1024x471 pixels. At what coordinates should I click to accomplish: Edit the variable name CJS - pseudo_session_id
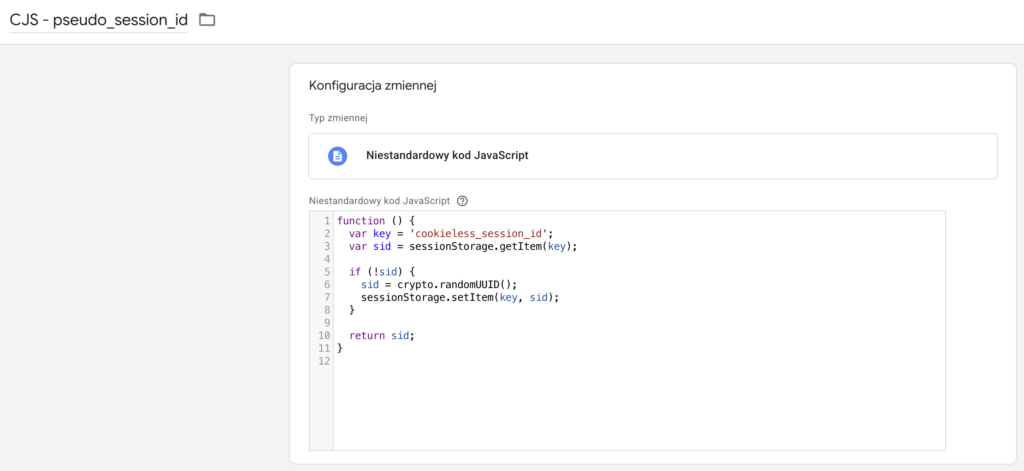tap(98, 20)
